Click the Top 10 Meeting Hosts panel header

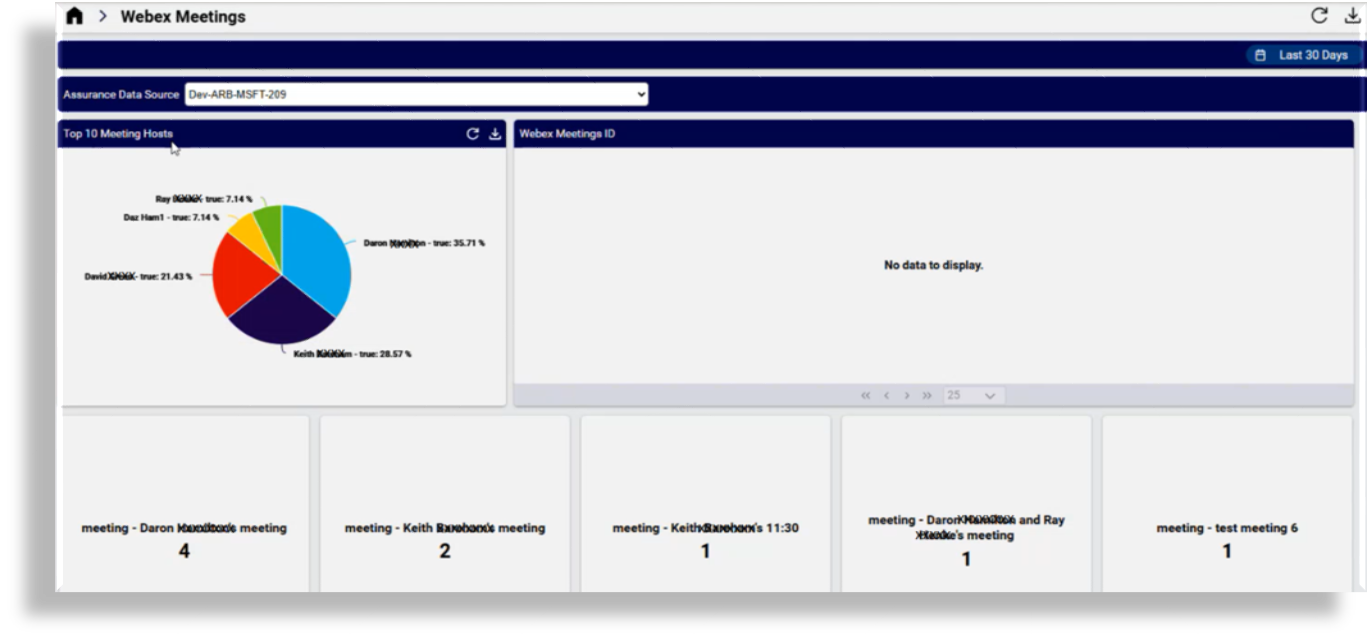point(118,132)
